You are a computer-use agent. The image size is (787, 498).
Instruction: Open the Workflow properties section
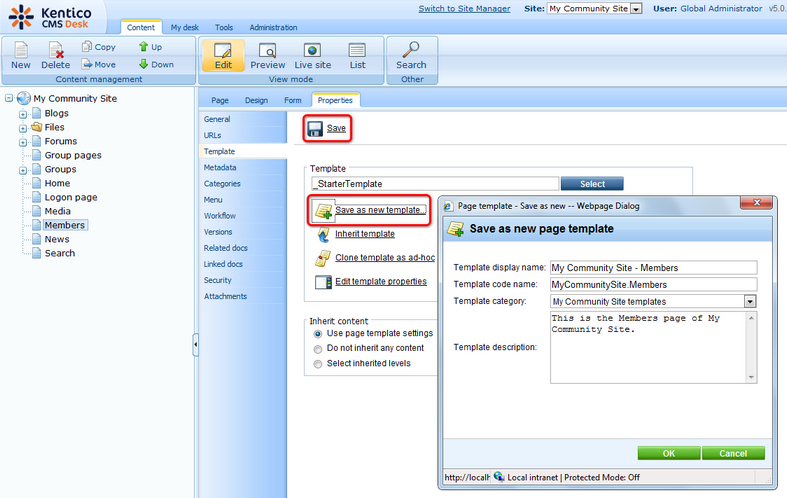tap(243, 216)
